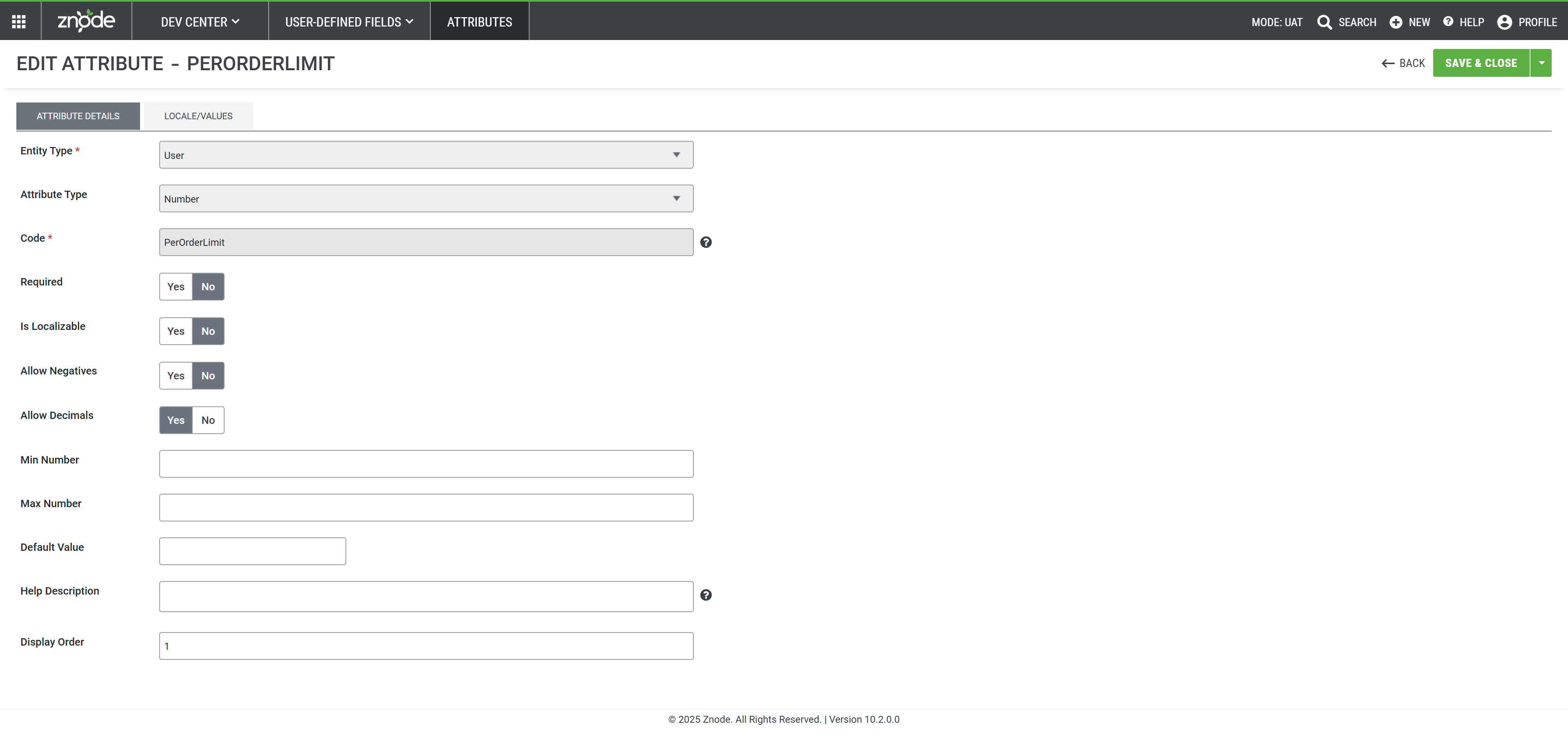Open the Attributes menu item
Screen dimensions: 1568x744
[x=479, y=22]
